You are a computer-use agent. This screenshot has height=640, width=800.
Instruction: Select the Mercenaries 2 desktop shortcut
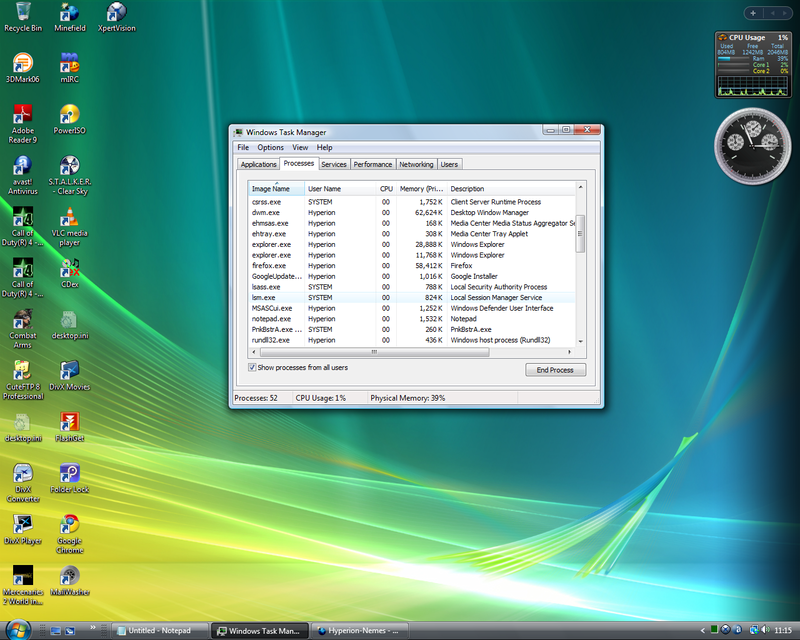(x=23, y=586)
